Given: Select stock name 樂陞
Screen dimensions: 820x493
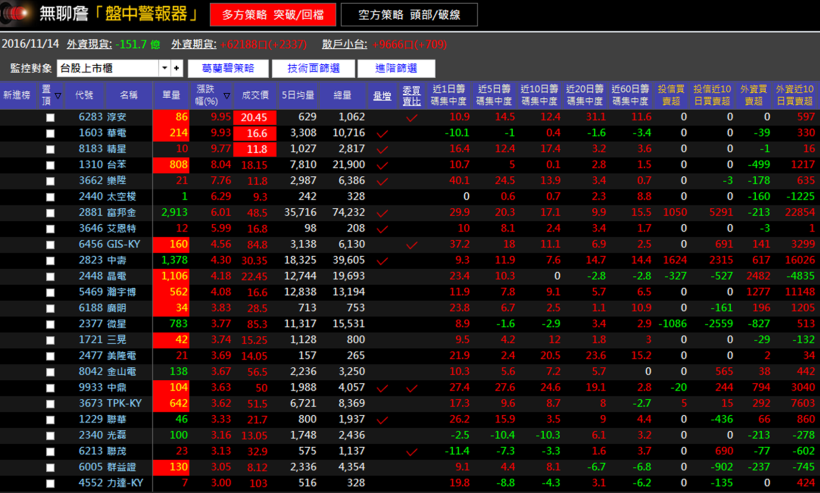Looking at the screenshot, I should (x=117, y=181).
